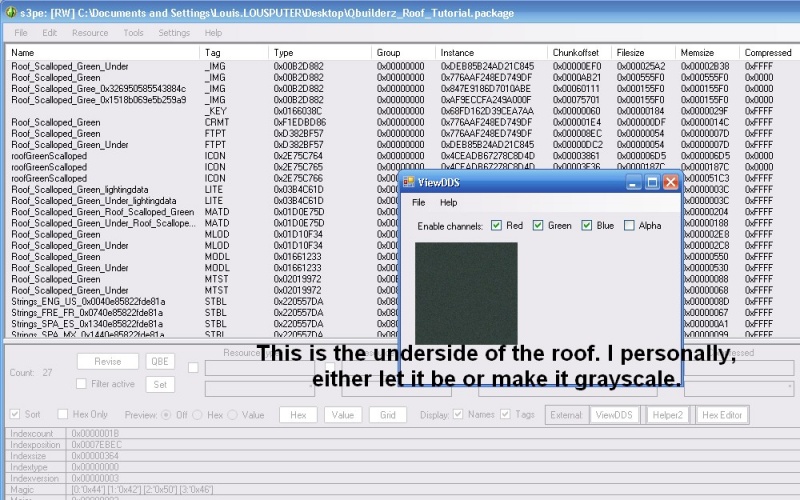Viewport: 800px width, 500px height.
Task: Click the ViewDDS window title bar icon
Action: [408, 183]
